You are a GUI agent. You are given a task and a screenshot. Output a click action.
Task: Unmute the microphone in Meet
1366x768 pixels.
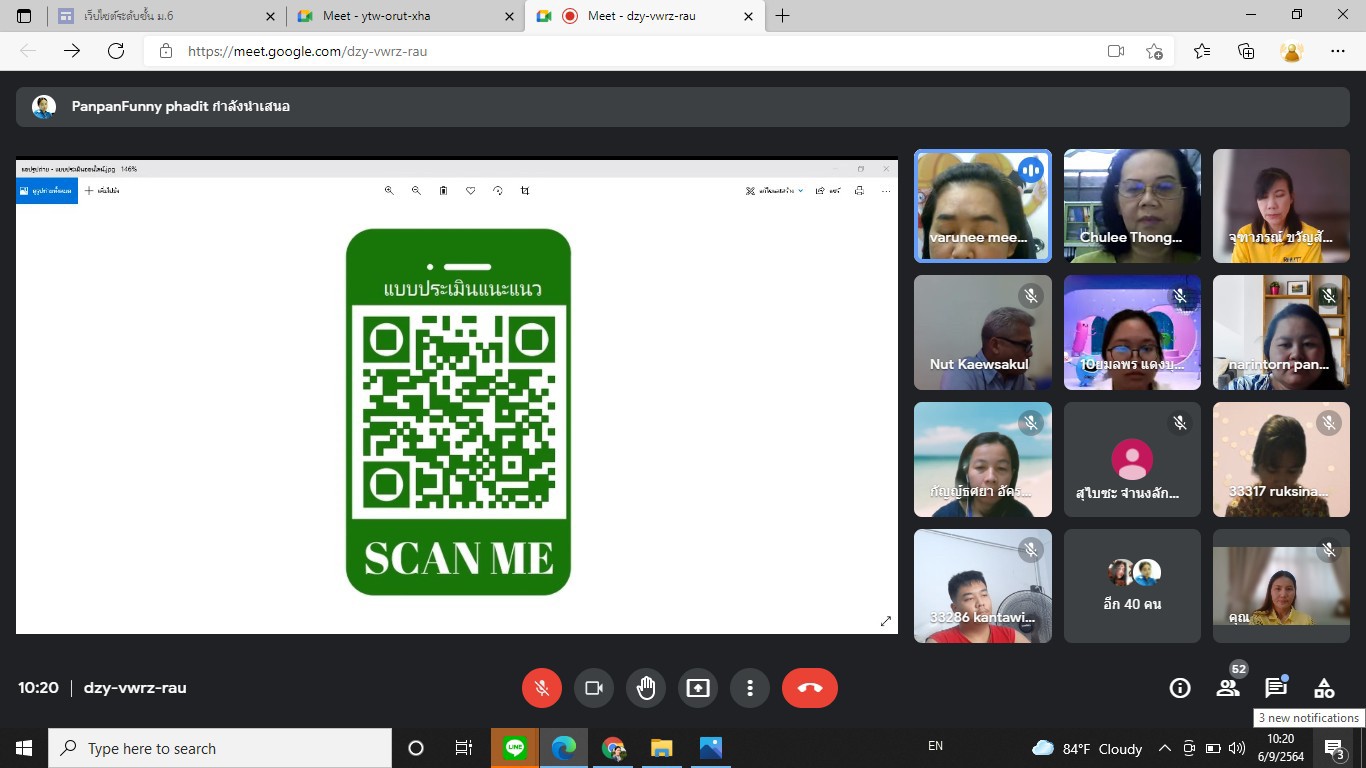542,688
